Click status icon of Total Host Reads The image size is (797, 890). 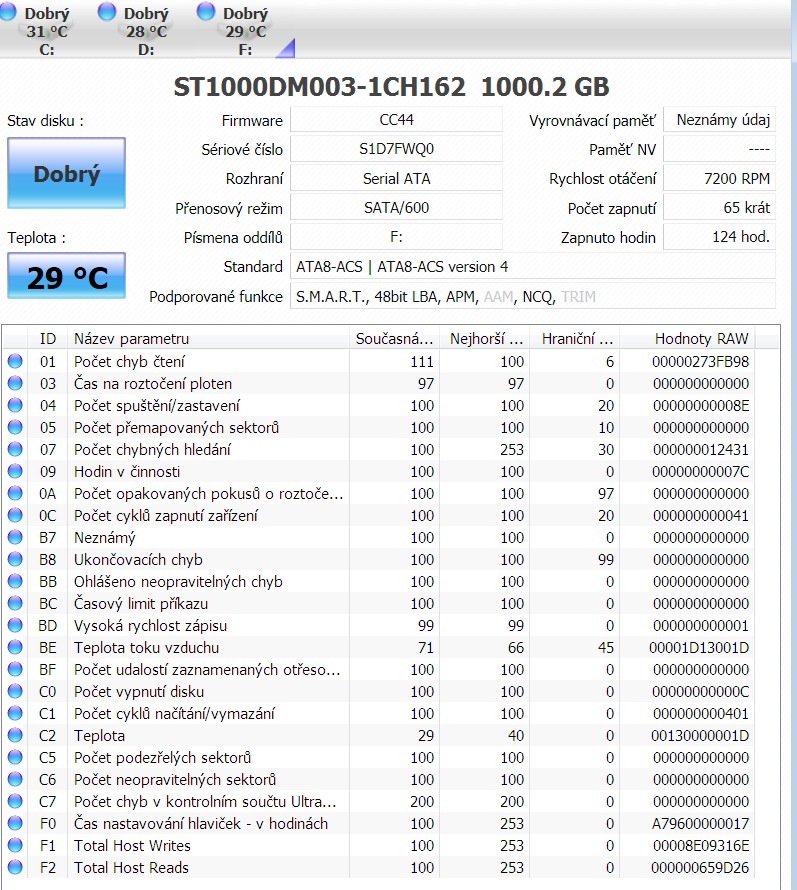tap(15, 867)
